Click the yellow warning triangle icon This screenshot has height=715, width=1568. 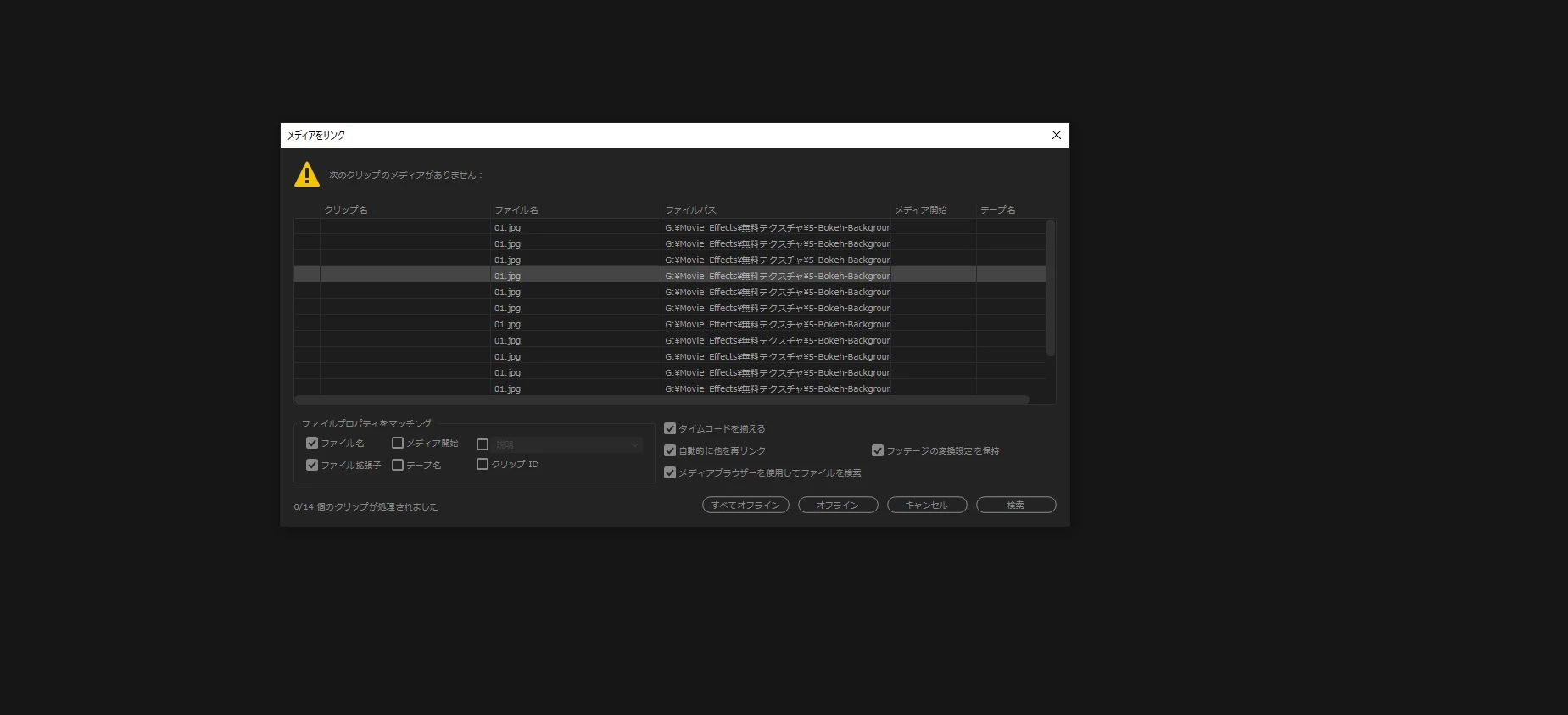pyautogui.click(x=307, y=175)
